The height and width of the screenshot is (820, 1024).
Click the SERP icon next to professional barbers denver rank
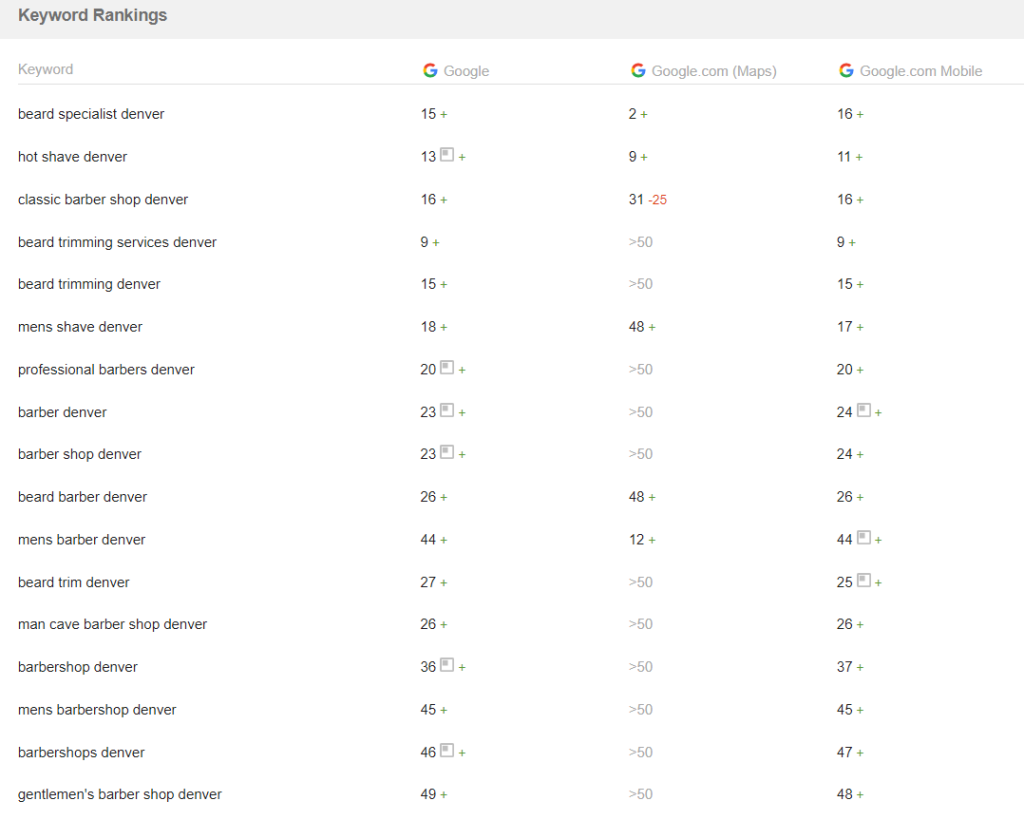[x=447, y=369]
